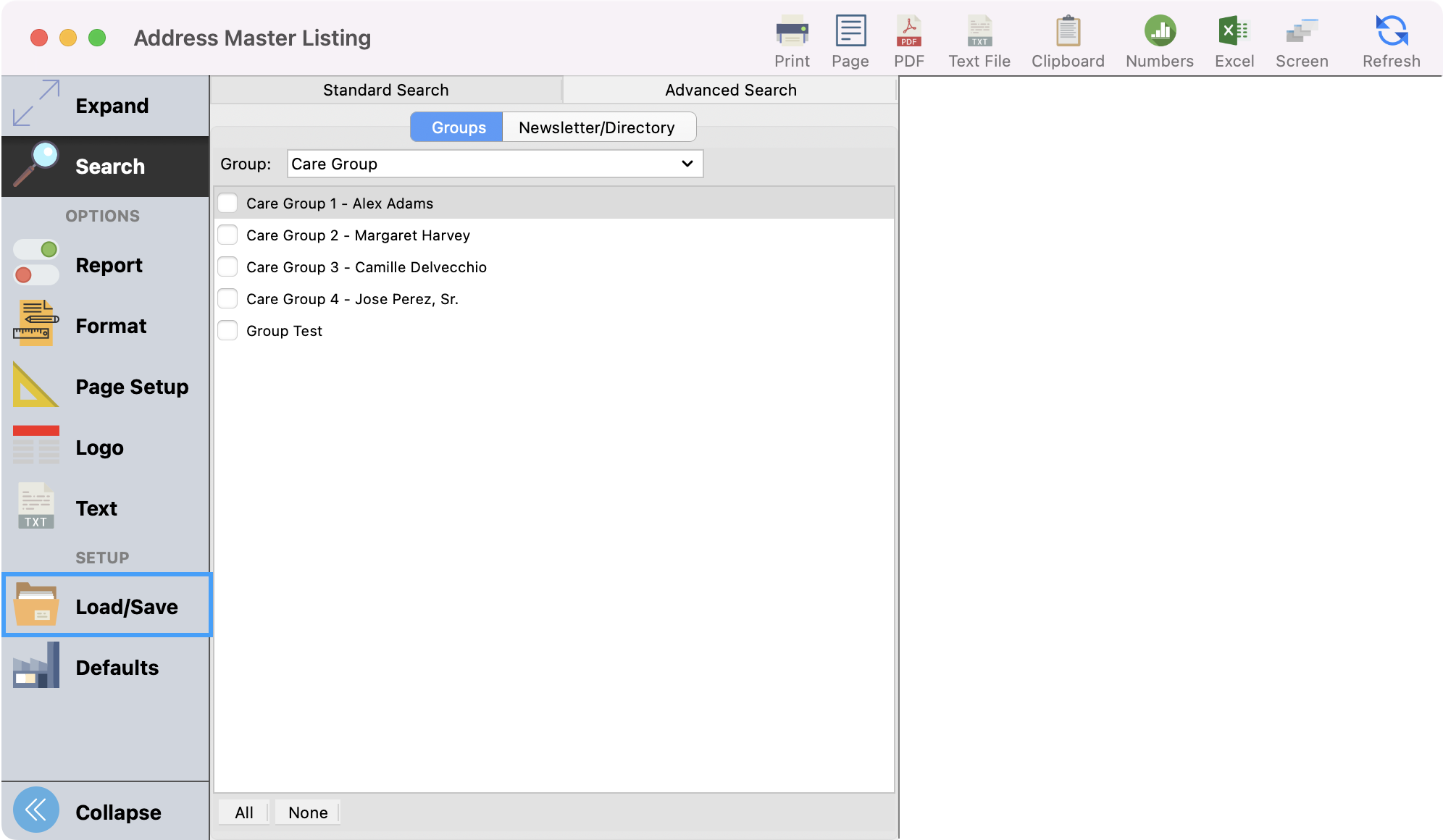Open the Group dropdown showing Care Group
The width and height of the screenshot is (1443, 840).
(495, 164)
